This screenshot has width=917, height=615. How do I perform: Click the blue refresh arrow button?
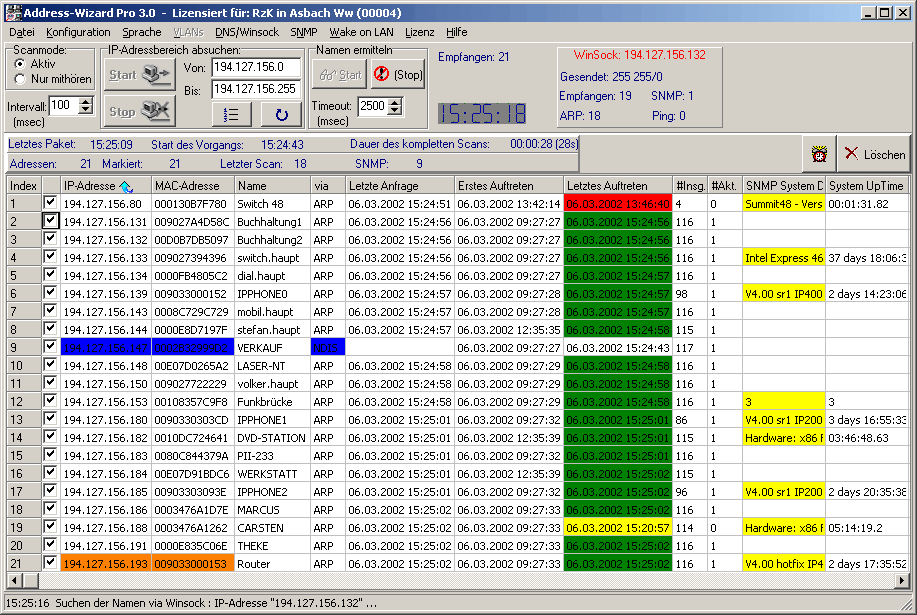pos(281,115)
